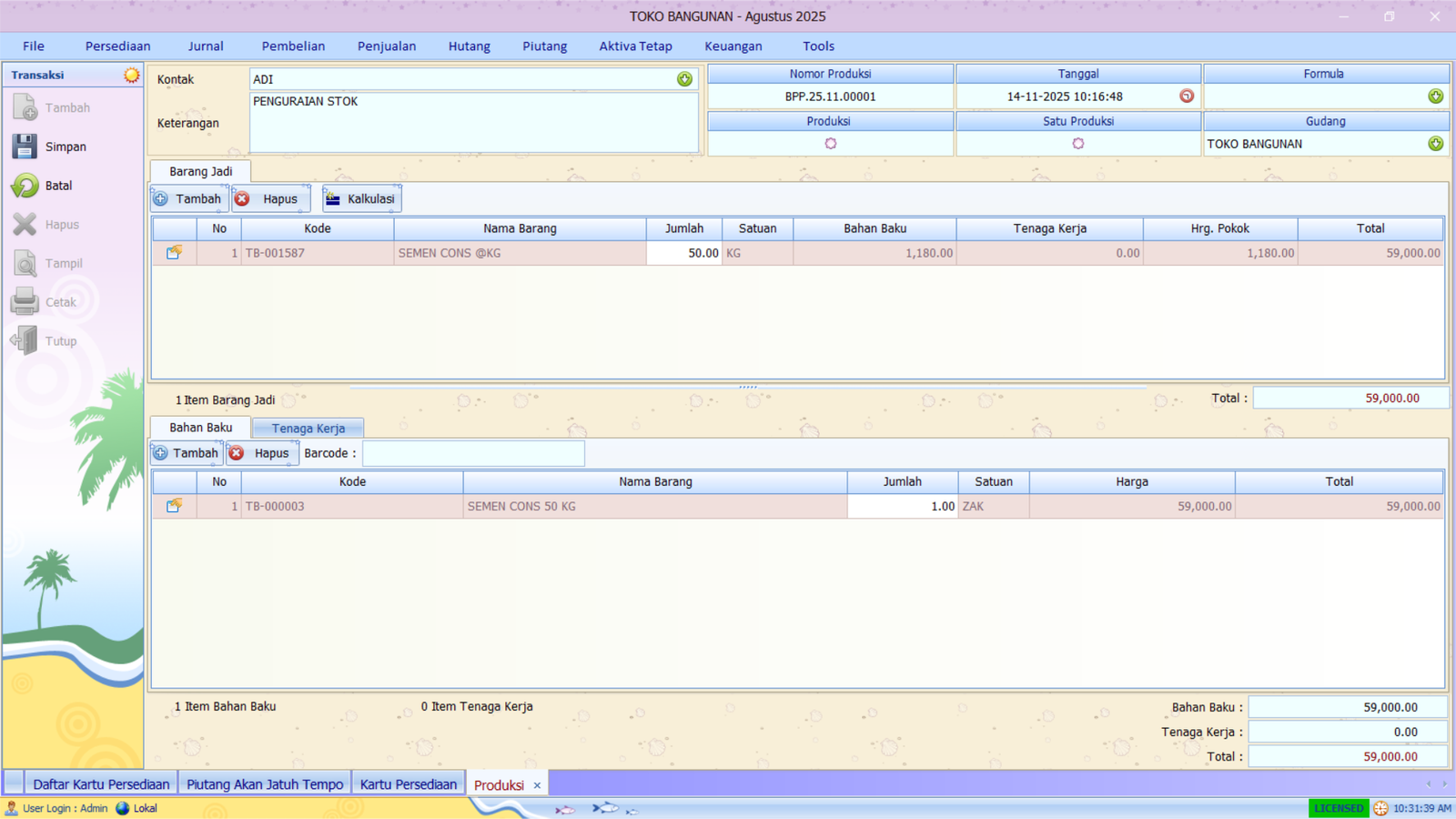
Task: Click the Simpan floppy disk icon
Action: pyautogui.click(x=24, y=146)
